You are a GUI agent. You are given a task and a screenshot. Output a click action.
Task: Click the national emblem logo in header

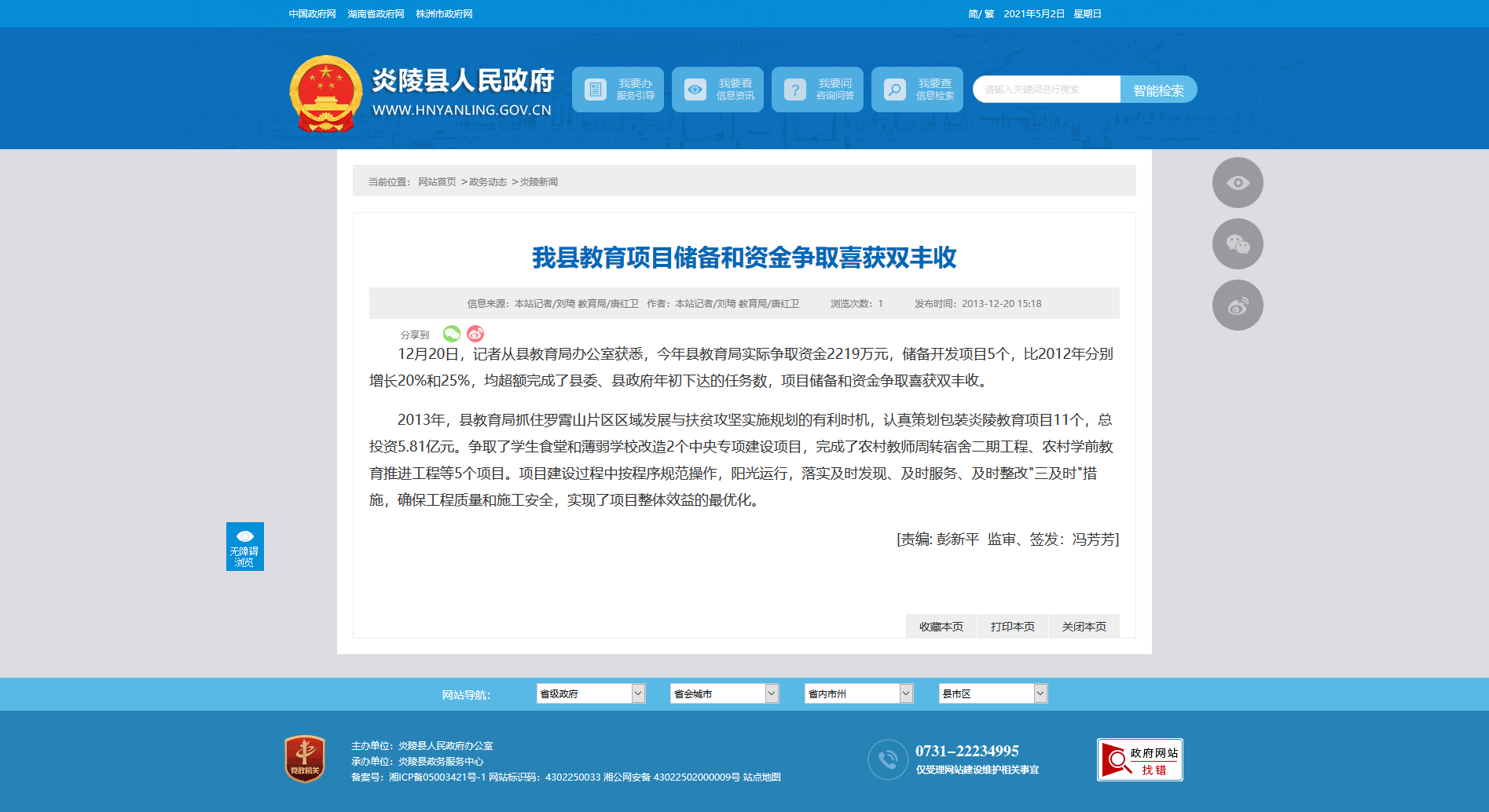[x=325, y=93]
